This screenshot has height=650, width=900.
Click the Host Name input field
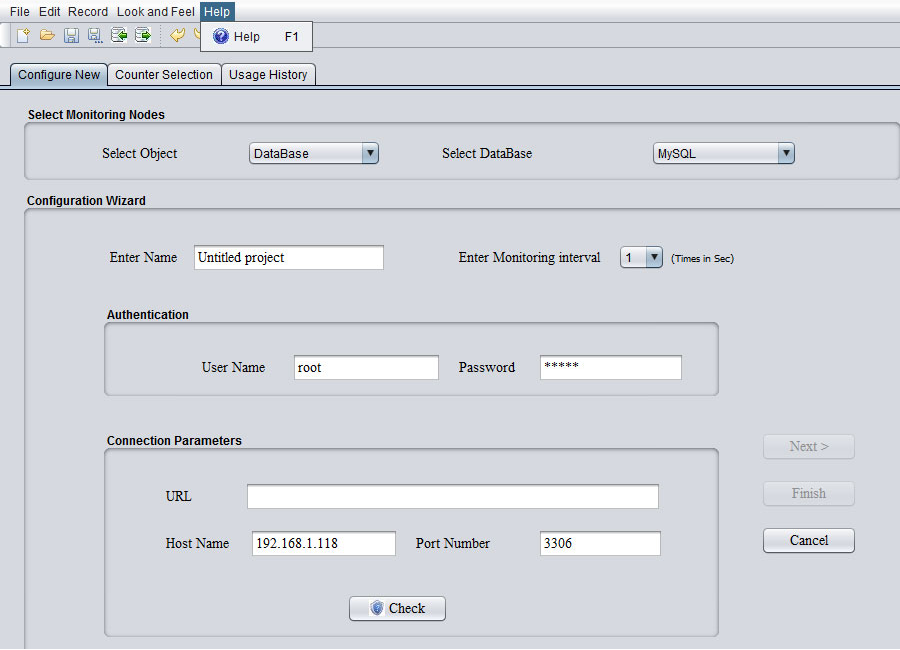[x=324, y=543]
